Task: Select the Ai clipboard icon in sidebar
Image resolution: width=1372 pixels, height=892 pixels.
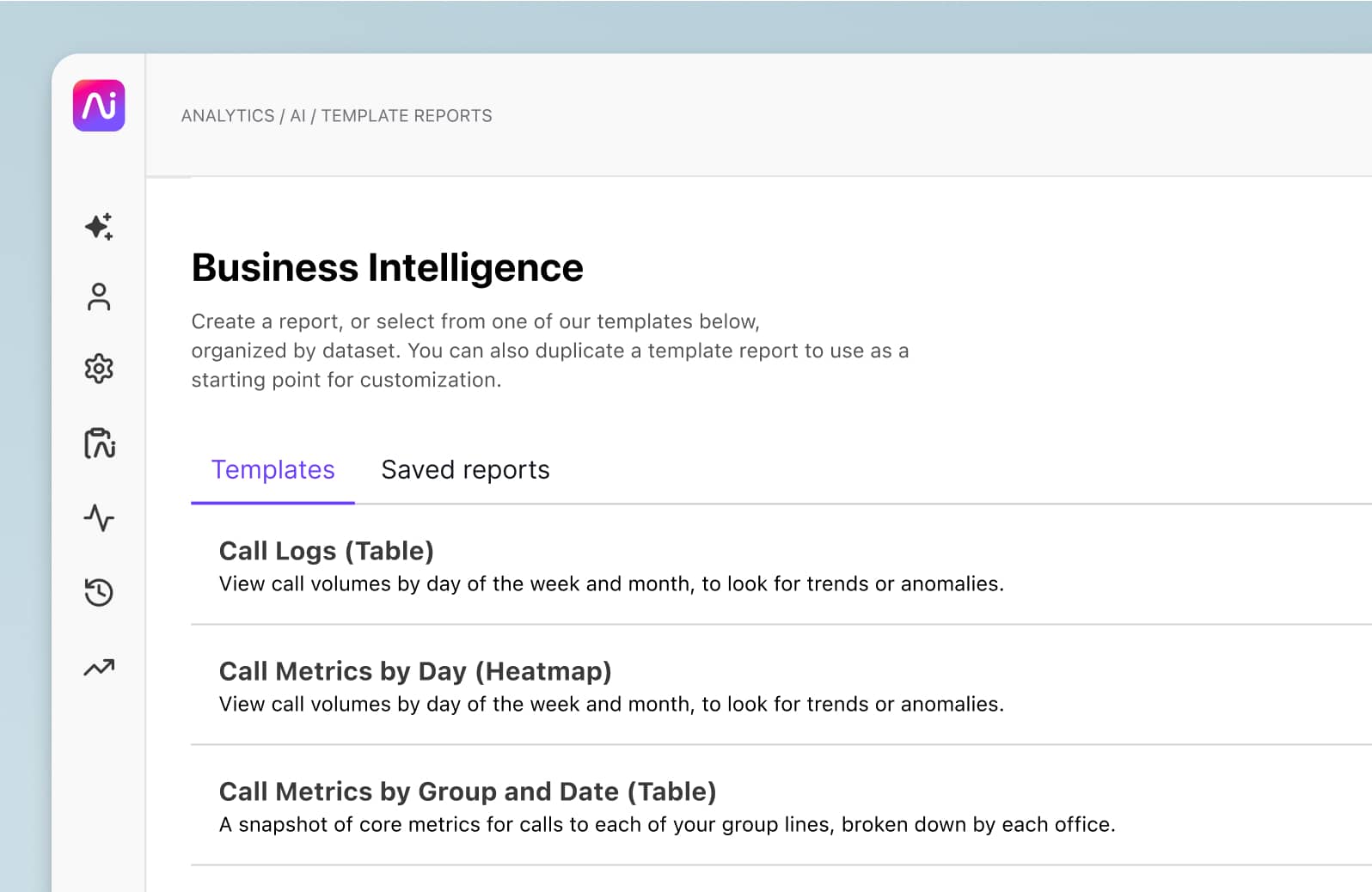Action: click(99, 443)
